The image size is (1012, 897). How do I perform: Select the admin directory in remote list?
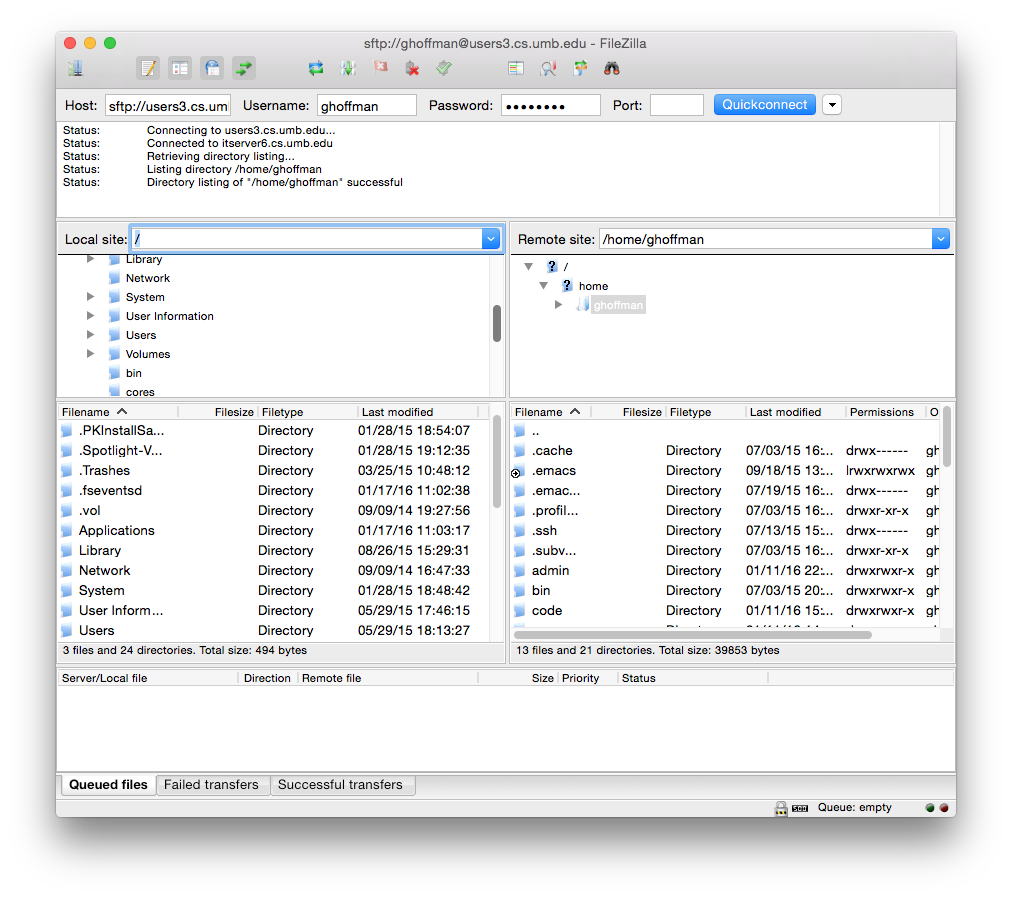pyautogui.click(x=726, y=570)
